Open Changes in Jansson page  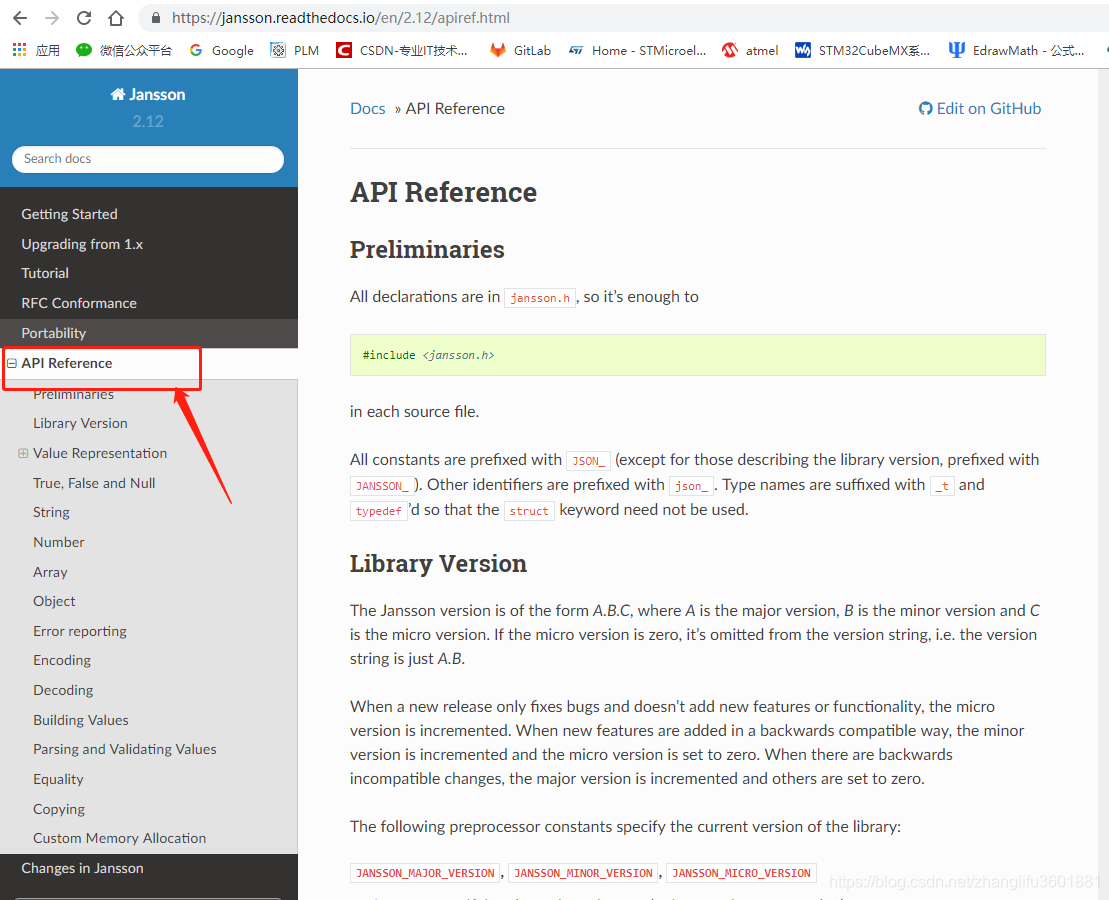point(82,868)
